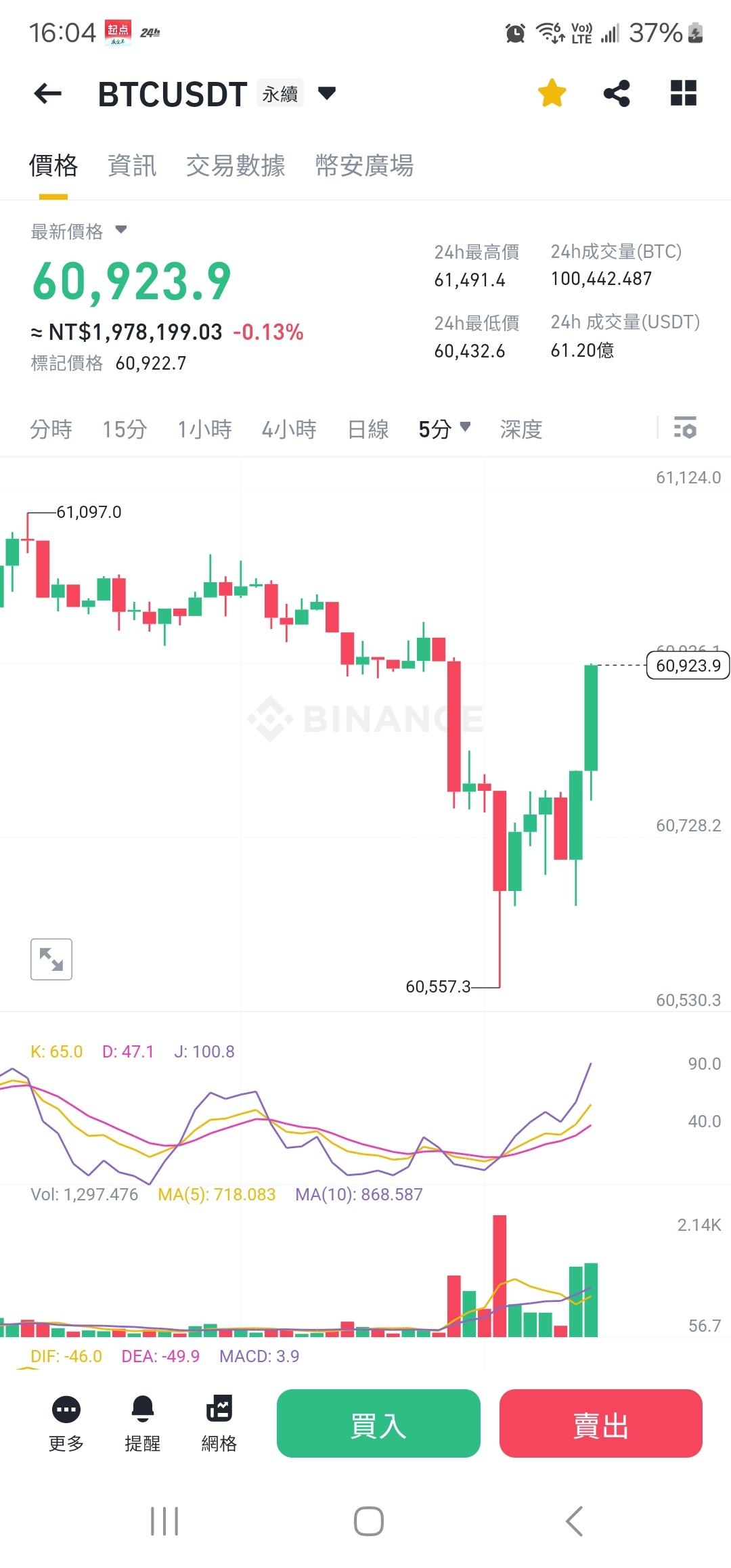
Task: Open chart indicator settings icon
Action: 685,428
